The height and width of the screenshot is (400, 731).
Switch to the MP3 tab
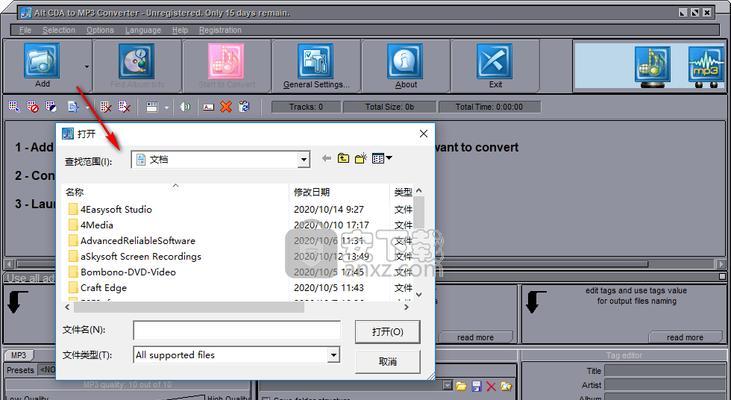pyautogui.click(x=18, y=355)
